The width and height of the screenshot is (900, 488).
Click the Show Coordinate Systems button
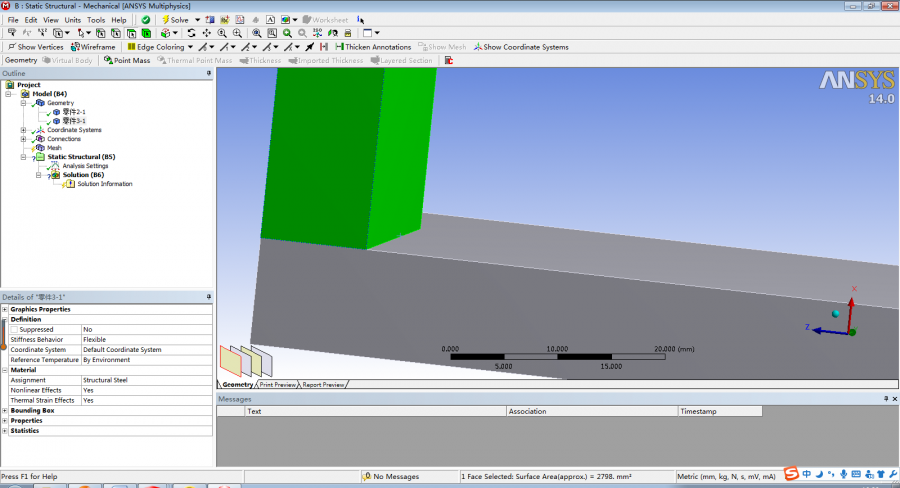[521, 47]
